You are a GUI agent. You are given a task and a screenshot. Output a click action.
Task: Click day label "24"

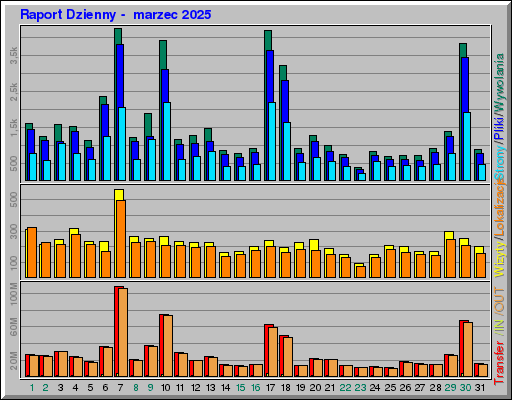click(375, 388)
